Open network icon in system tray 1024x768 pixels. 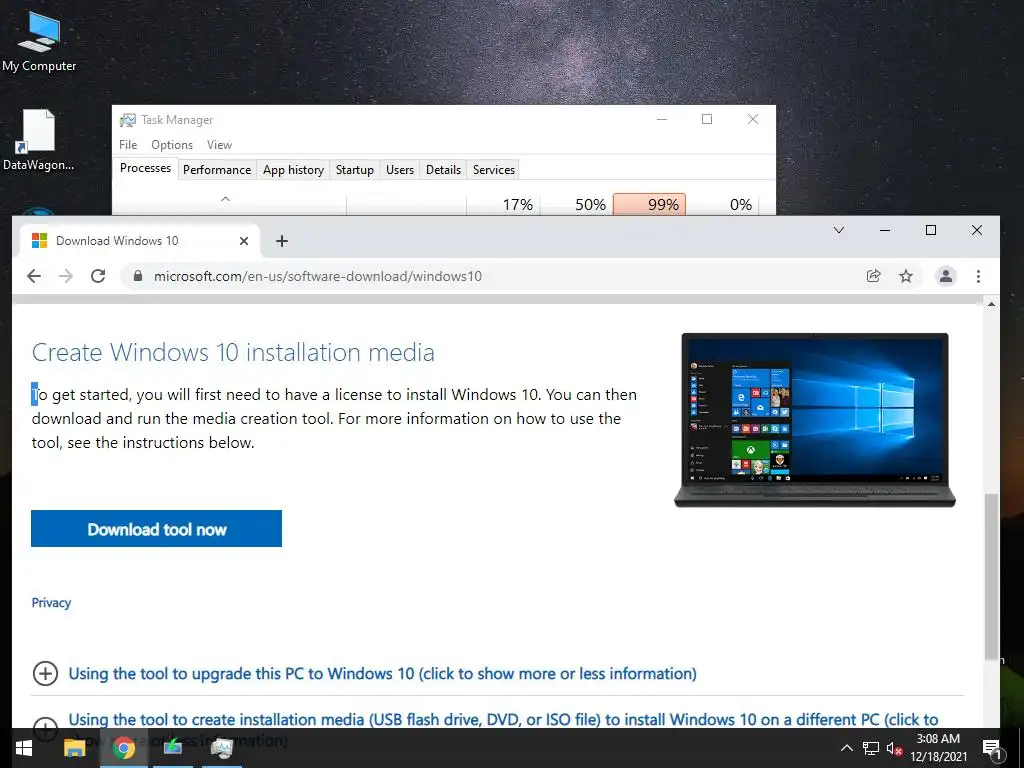(x=871, y=748)
